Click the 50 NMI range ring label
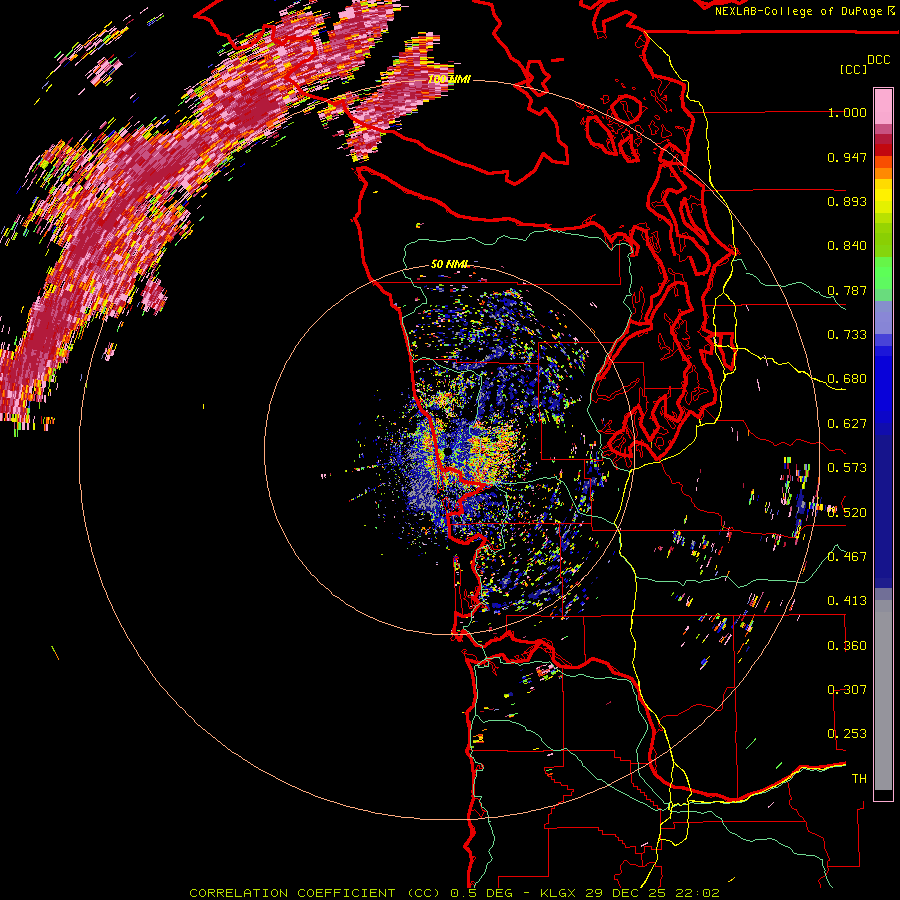The width and height of the screenshot is (900, 900). (449, 264)
